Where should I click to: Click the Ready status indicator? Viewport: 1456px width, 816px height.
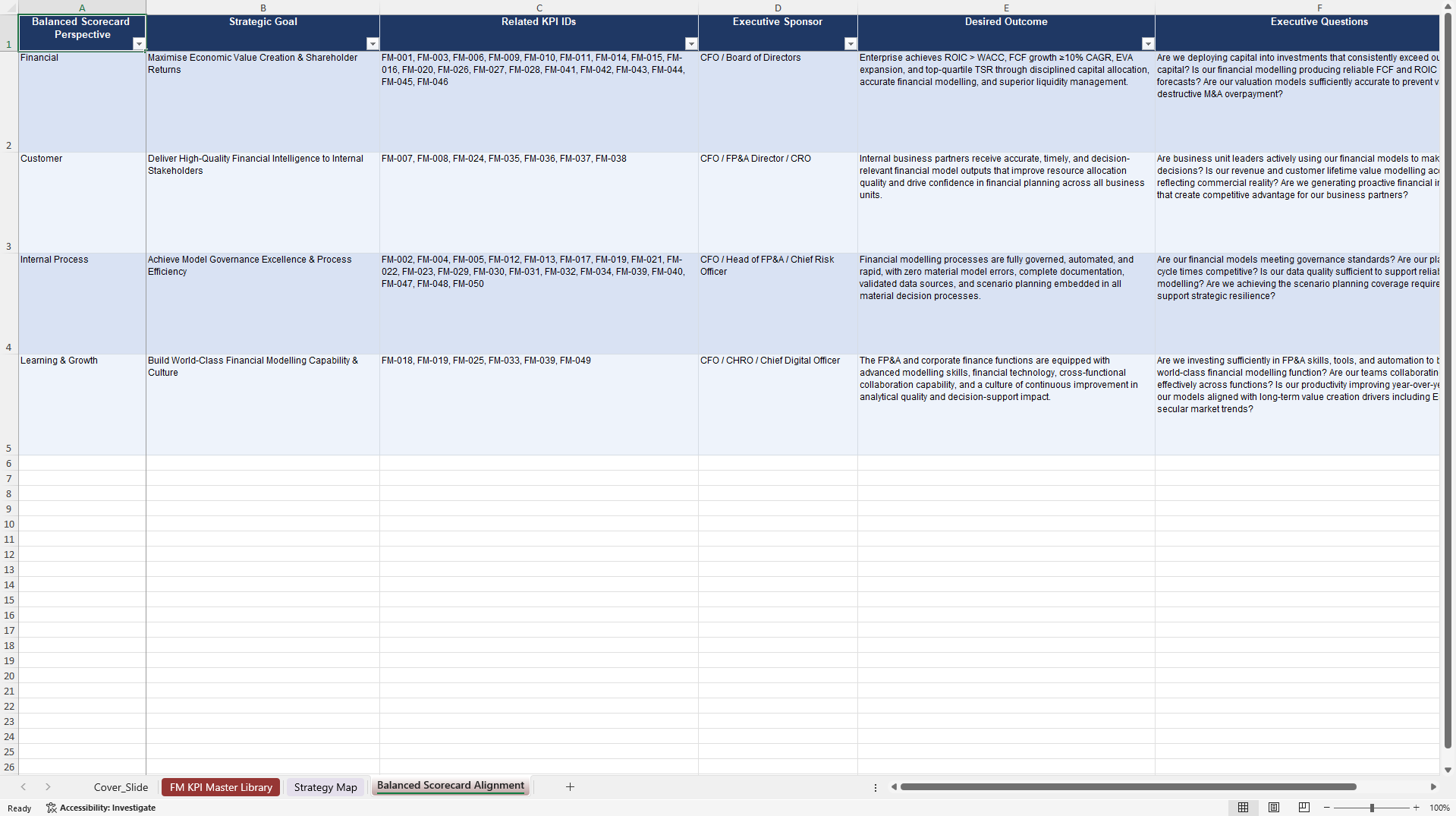[x=20, y=808]
